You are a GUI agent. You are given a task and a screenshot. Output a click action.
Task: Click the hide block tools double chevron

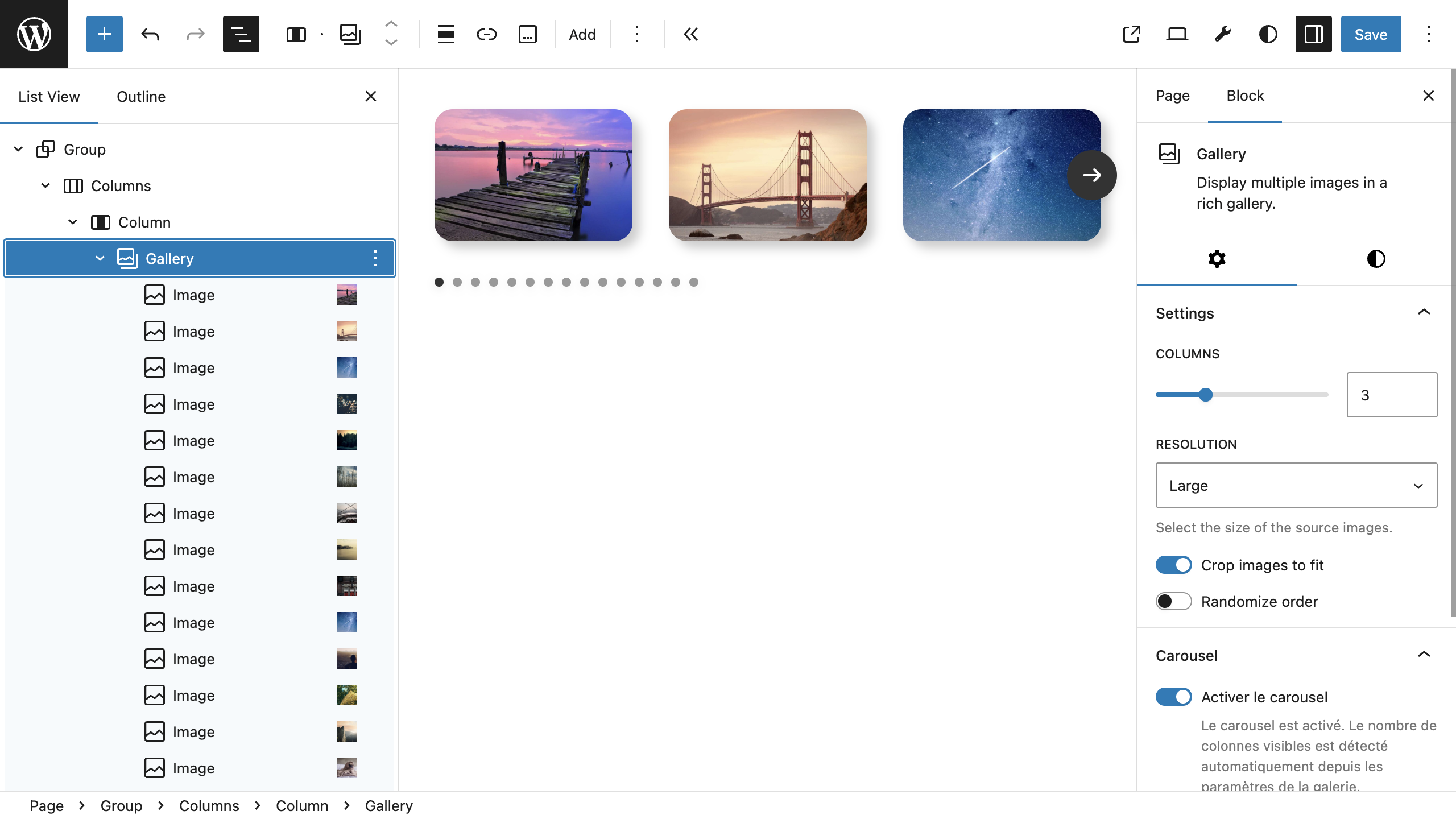coord(690,34)
